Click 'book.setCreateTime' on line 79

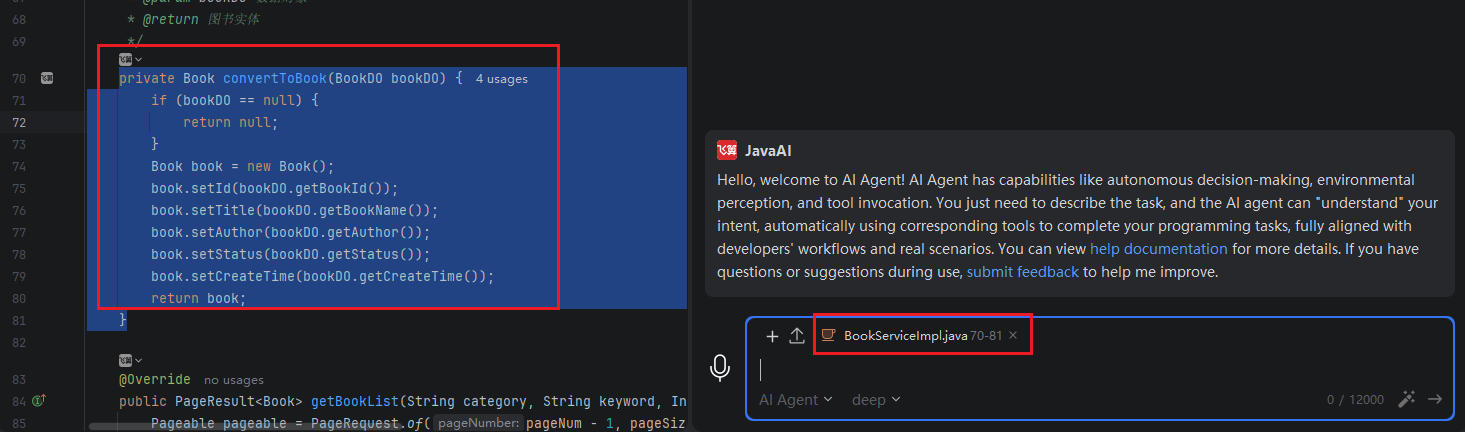(x=223, y=276)
